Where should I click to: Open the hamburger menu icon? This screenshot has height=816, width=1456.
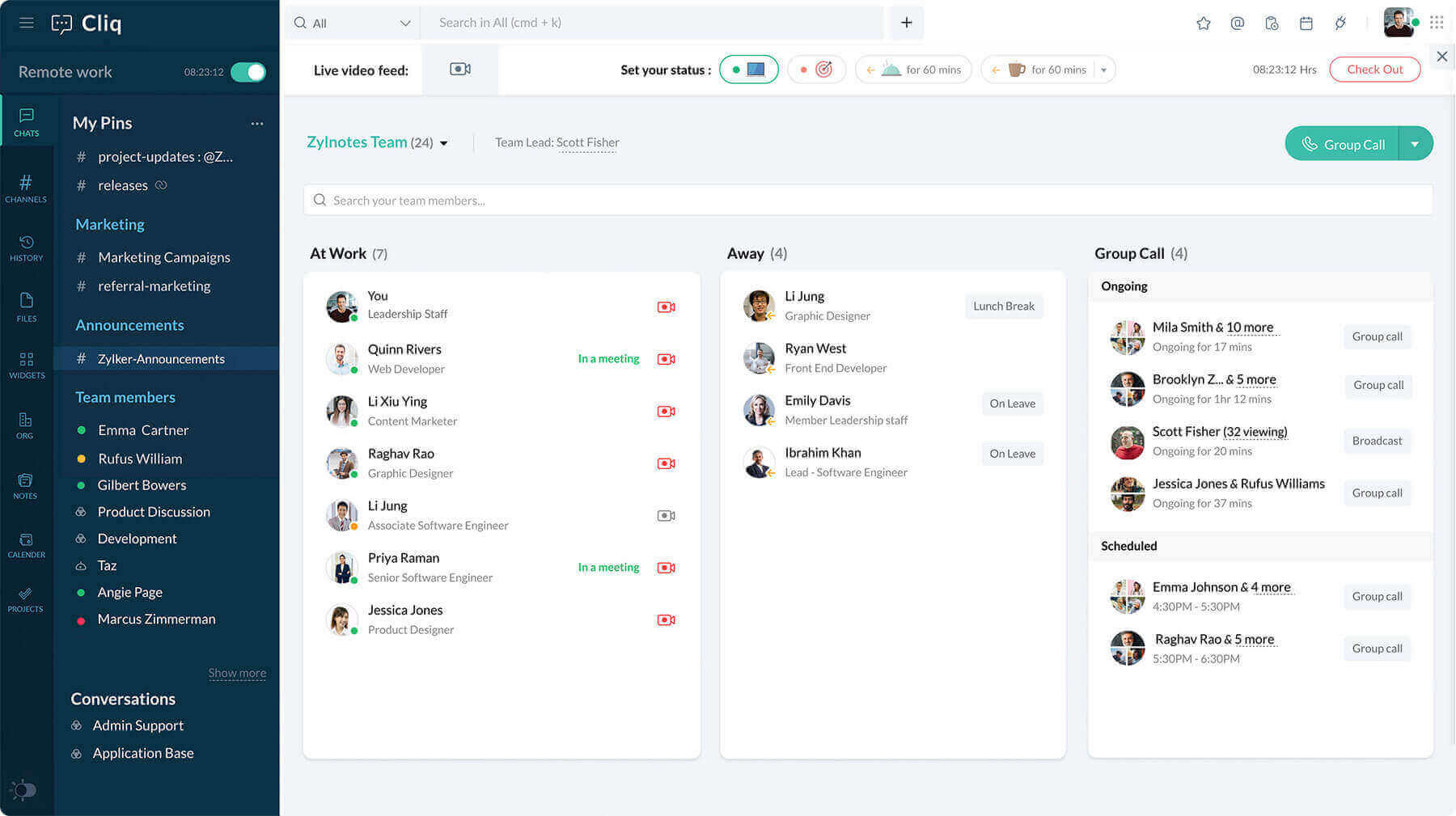click(x=27, y=23)
